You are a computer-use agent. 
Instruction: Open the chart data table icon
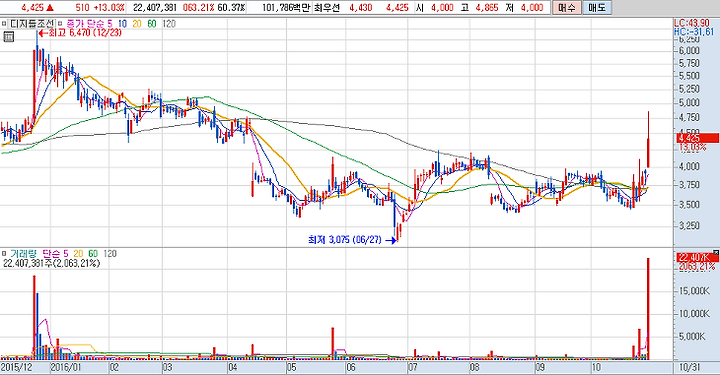(x=8, y=37)
